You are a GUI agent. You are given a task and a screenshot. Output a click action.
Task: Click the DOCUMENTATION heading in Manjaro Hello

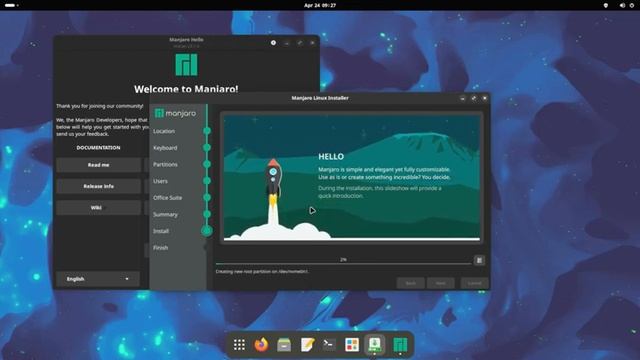click(x=98, y=148)
